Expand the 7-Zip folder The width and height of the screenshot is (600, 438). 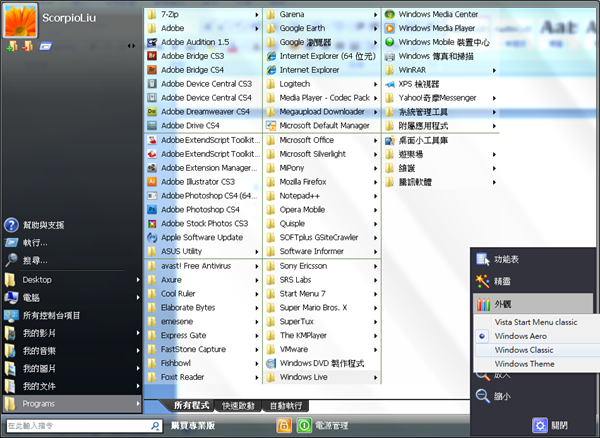click(203, 14)
